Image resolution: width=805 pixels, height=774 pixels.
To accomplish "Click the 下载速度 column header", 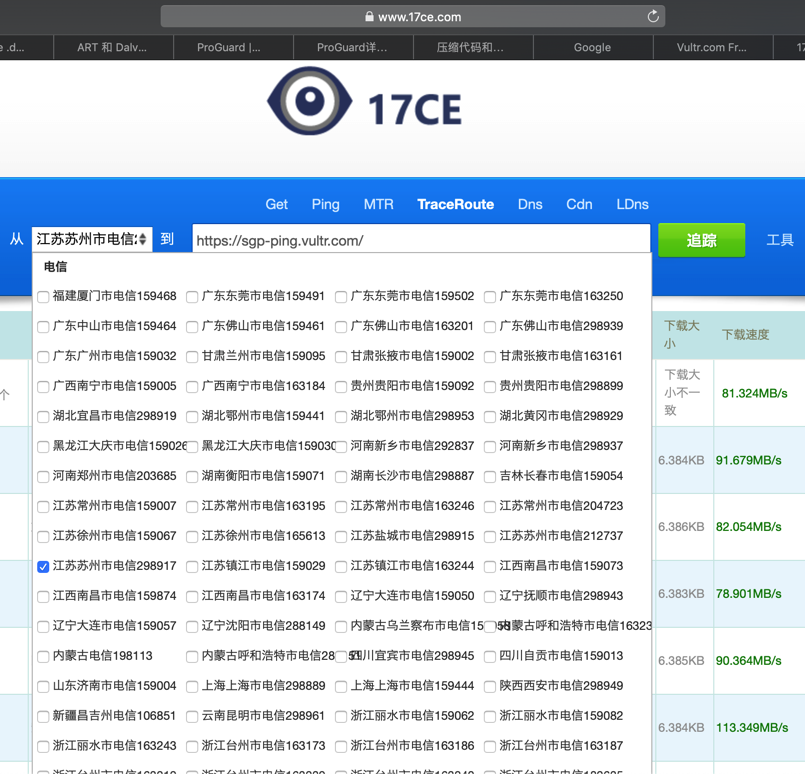I will [745, 335].
